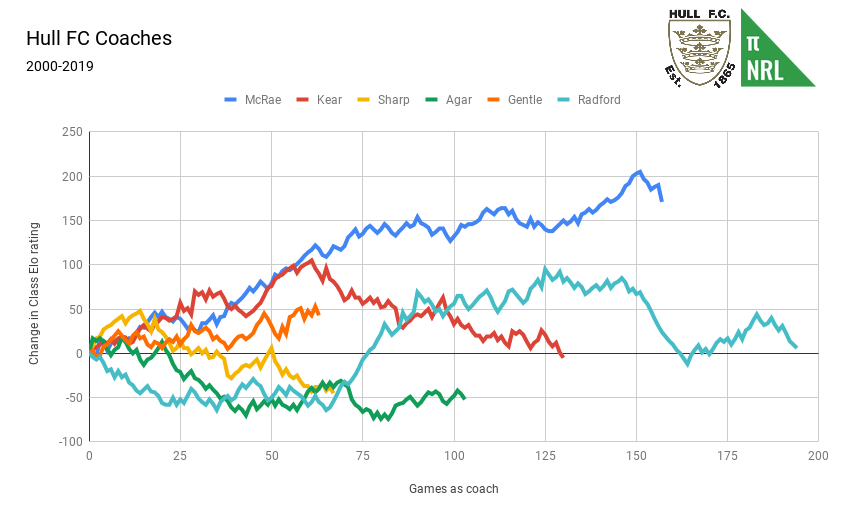
Task: Click the 2000-2019 subtitle
Action: (x=60, y=67)
